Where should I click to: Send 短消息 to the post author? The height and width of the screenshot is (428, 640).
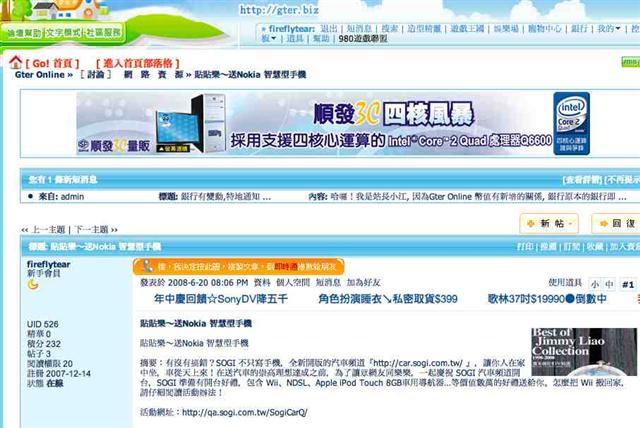click(328, 282)
